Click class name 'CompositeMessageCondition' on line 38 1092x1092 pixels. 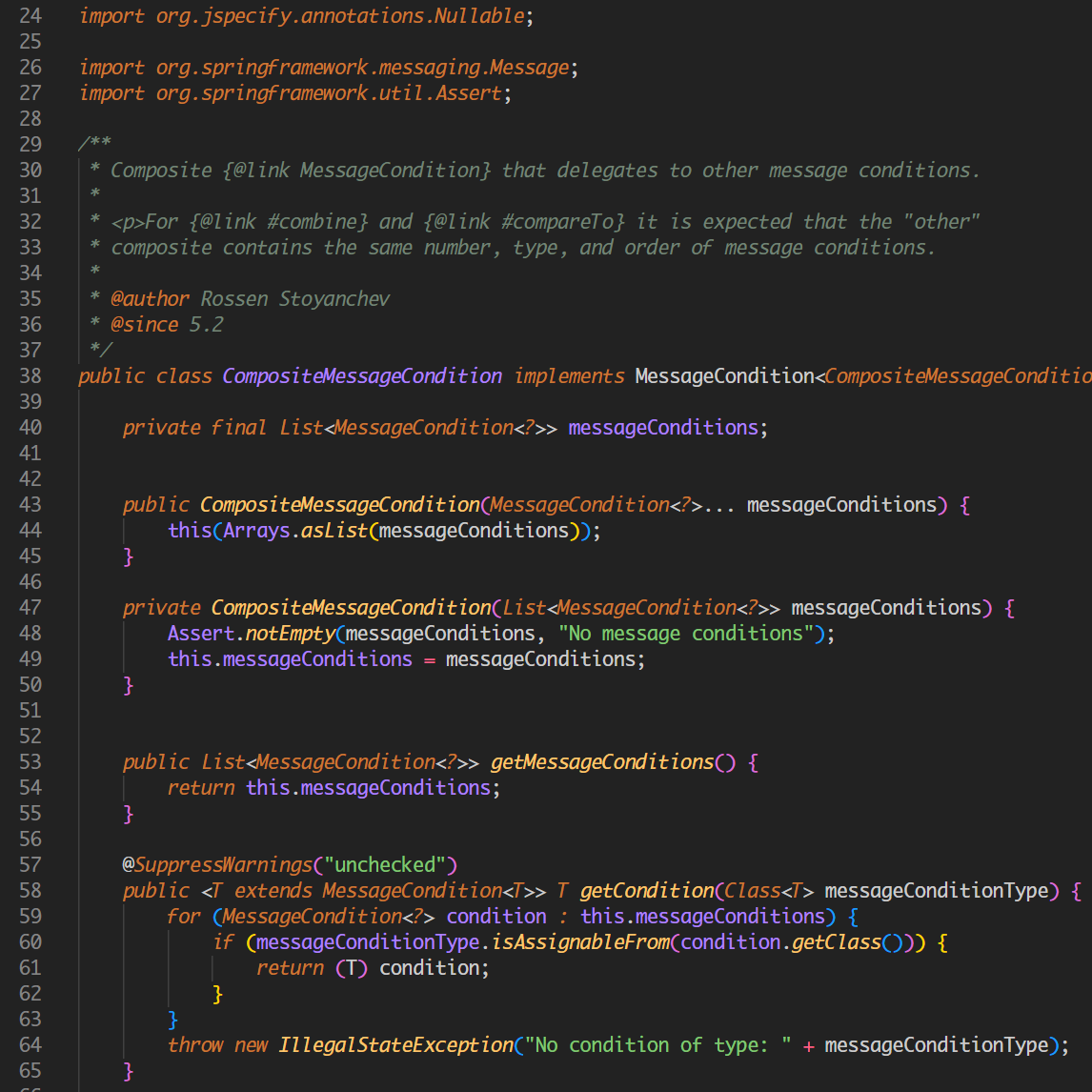pyautogui.click(x=362, y=376)
